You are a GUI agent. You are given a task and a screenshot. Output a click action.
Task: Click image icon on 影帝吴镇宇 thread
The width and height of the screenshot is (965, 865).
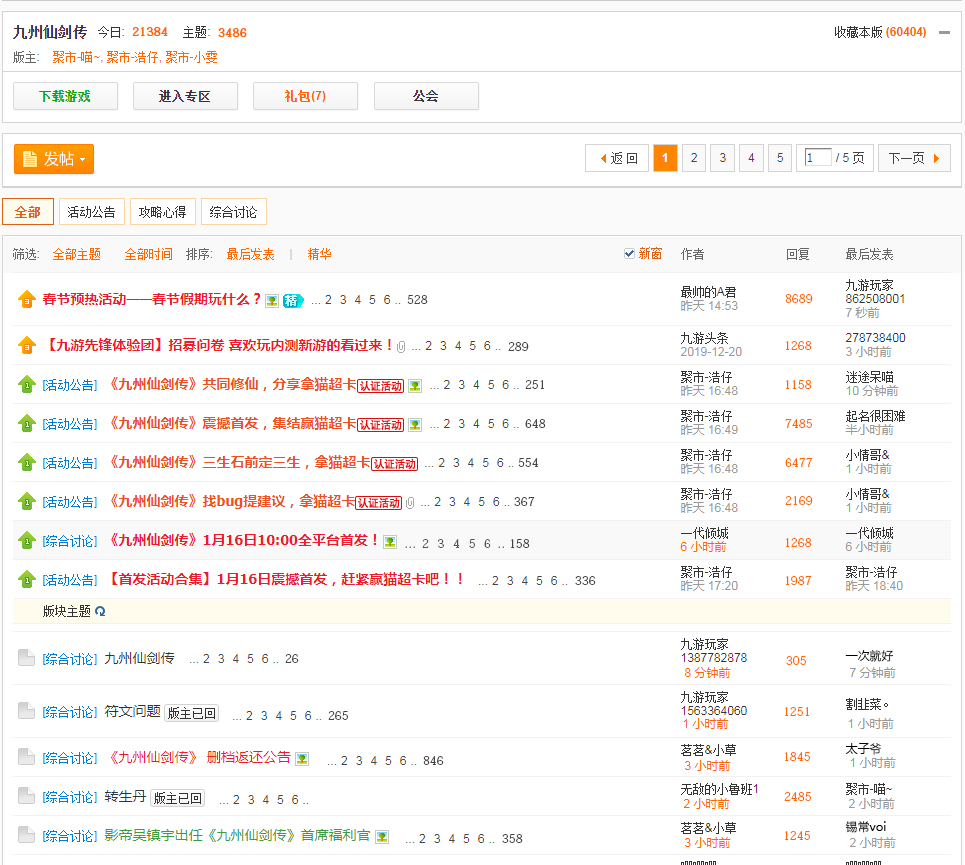click(382, 837)
